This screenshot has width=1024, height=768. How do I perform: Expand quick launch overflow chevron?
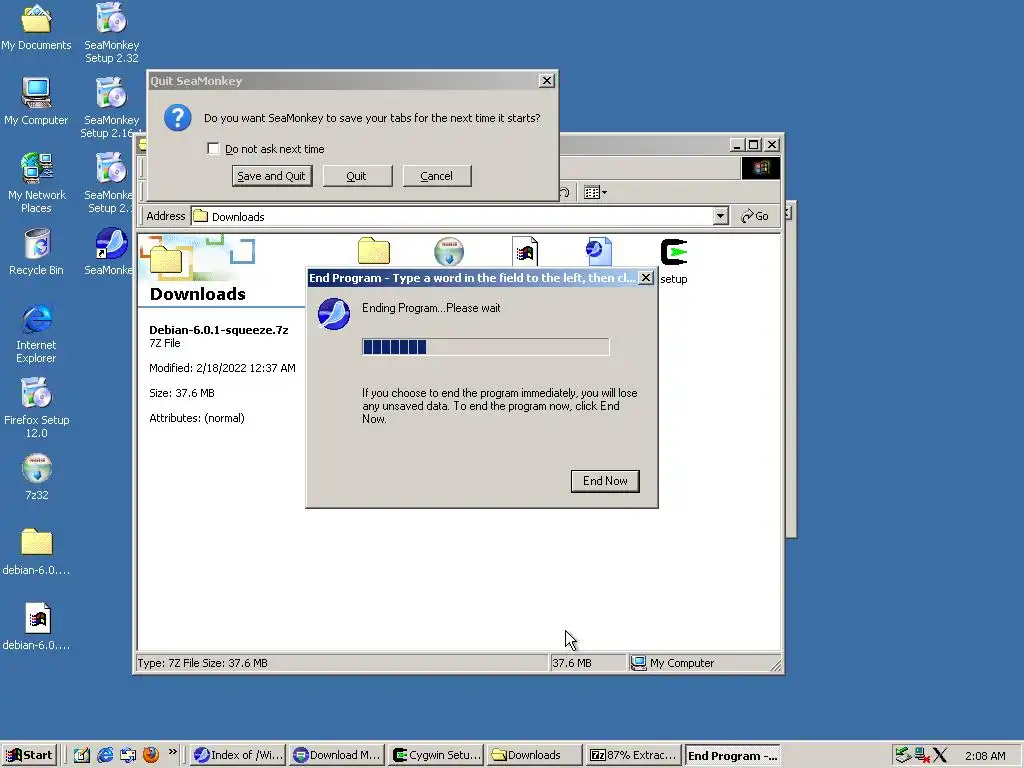coord(172,752)
